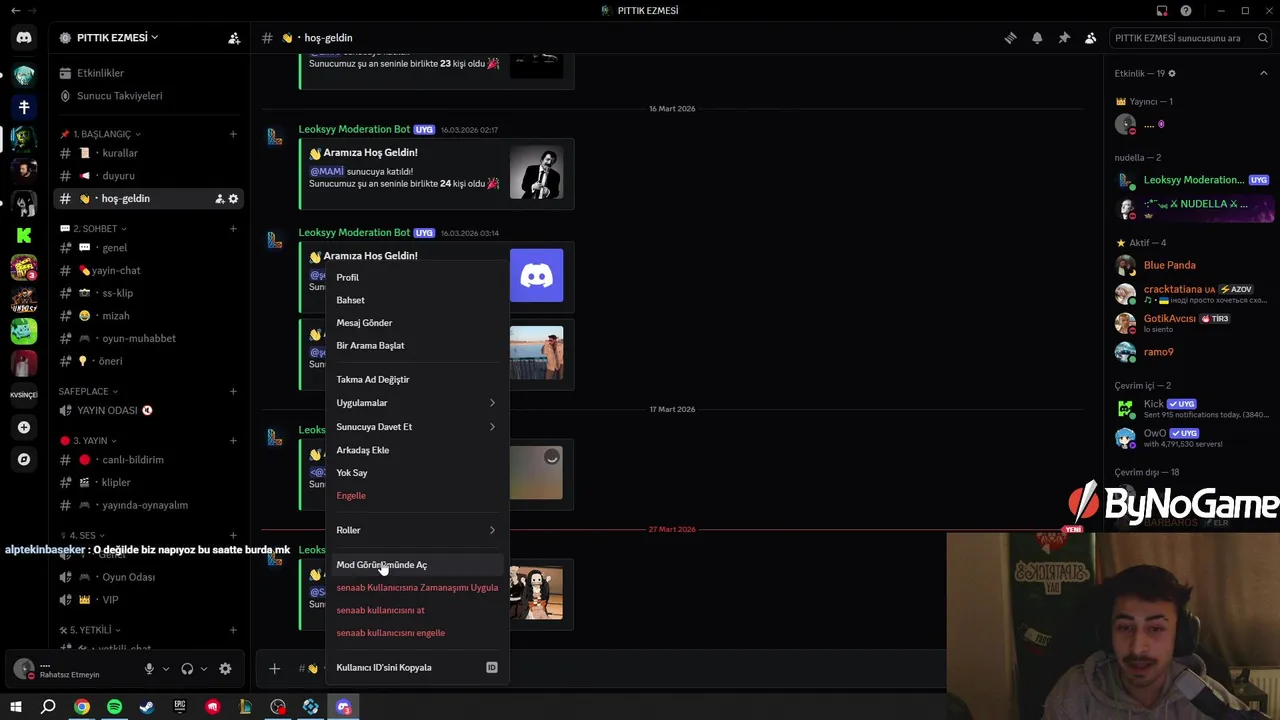
Task: Open canlı-bildirim channel
Action: (x=150, y=460)
